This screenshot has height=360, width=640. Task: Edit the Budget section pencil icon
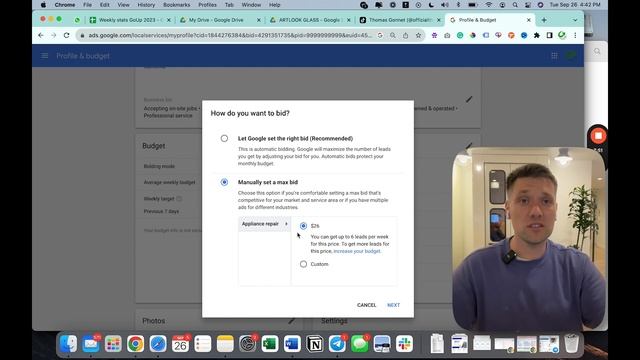(469, 146)
